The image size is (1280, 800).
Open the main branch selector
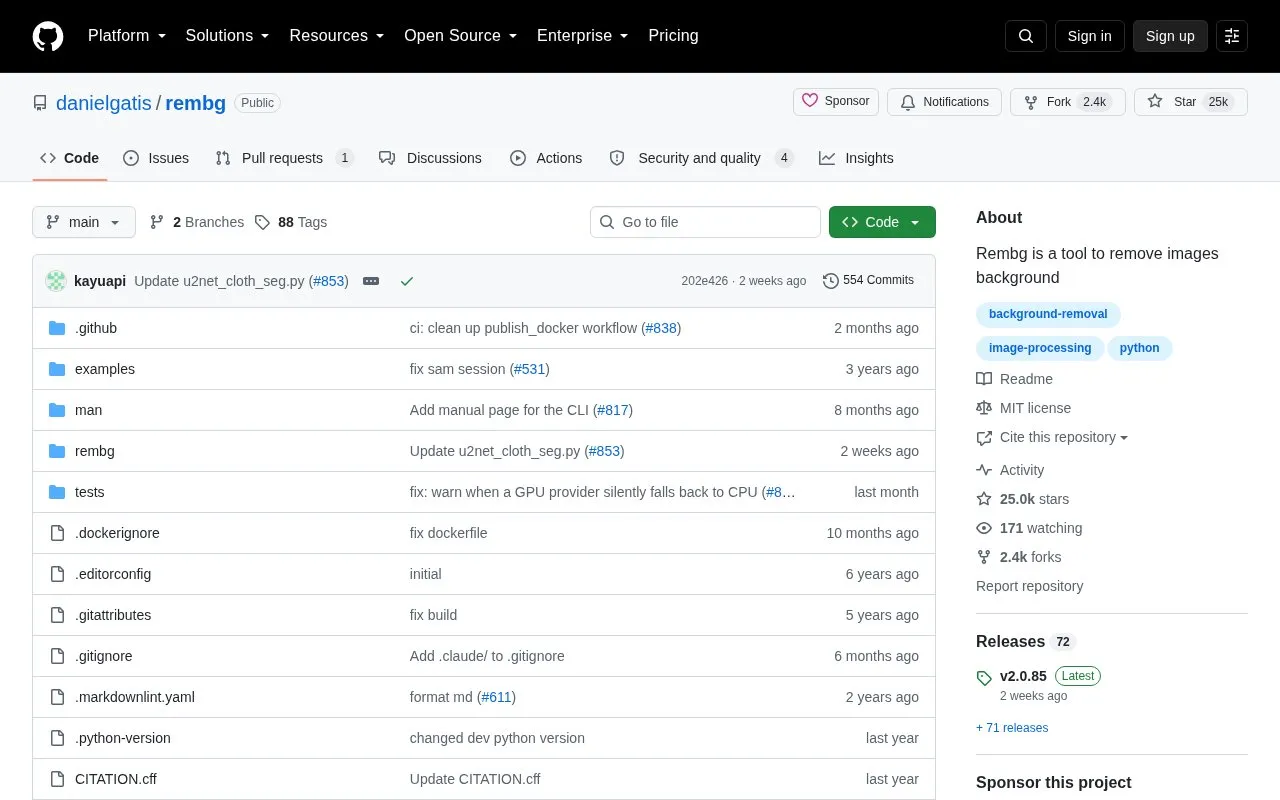coord(84,222)
